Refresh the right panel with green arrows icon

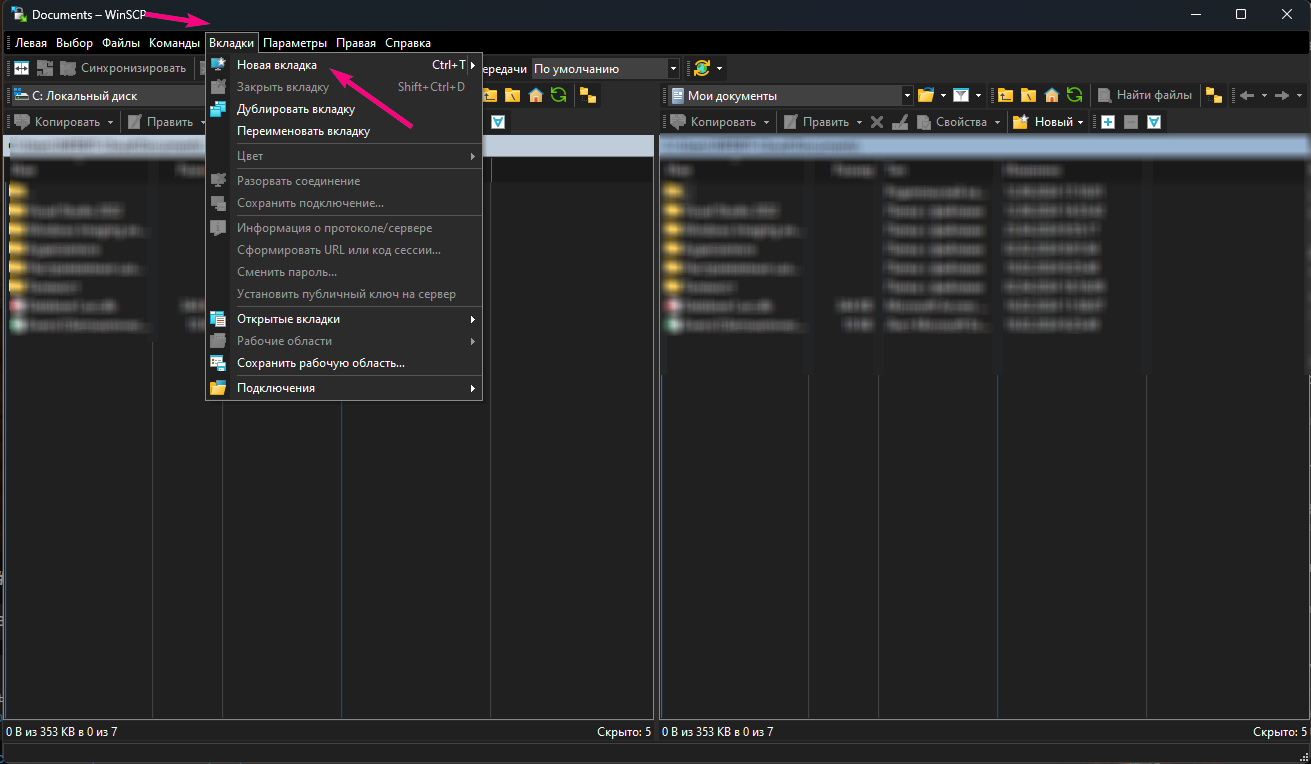1074,95
